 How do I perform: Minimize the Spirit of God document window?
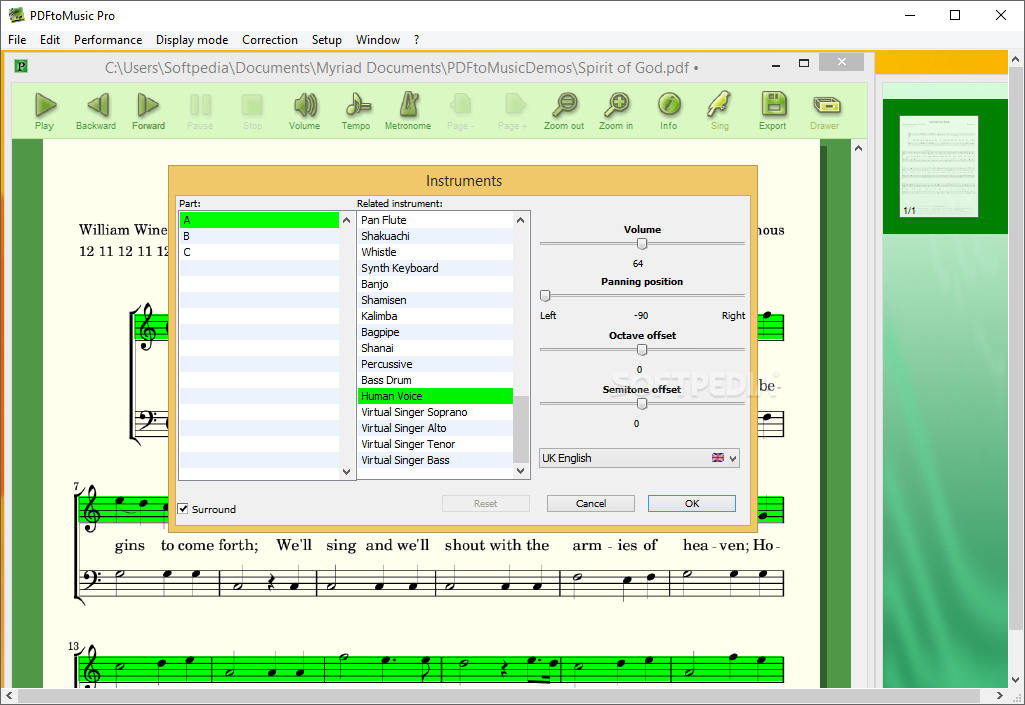click(x=776, y=65)
